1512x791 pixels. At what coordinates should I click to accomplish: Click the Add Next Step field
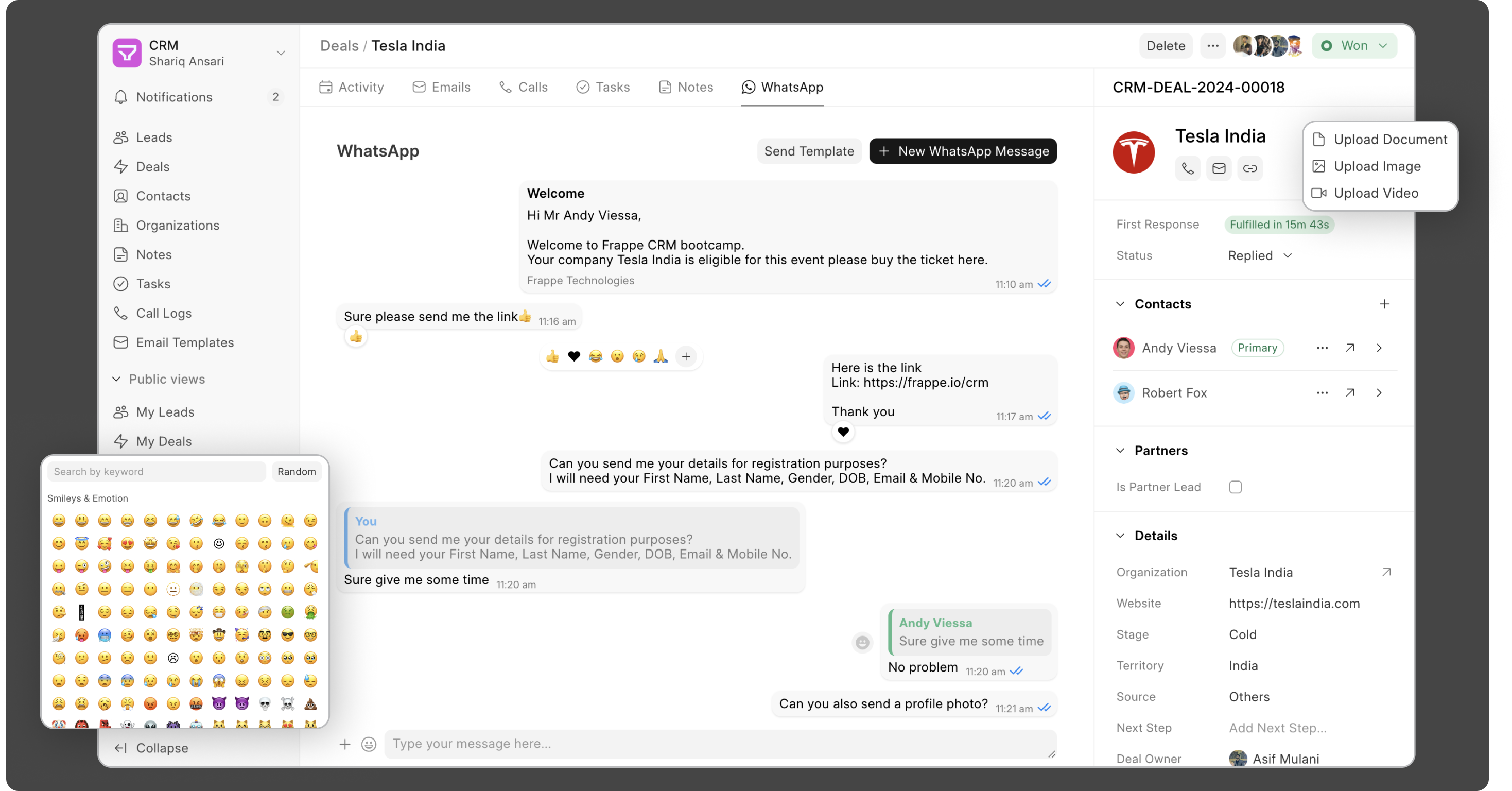1277,728
